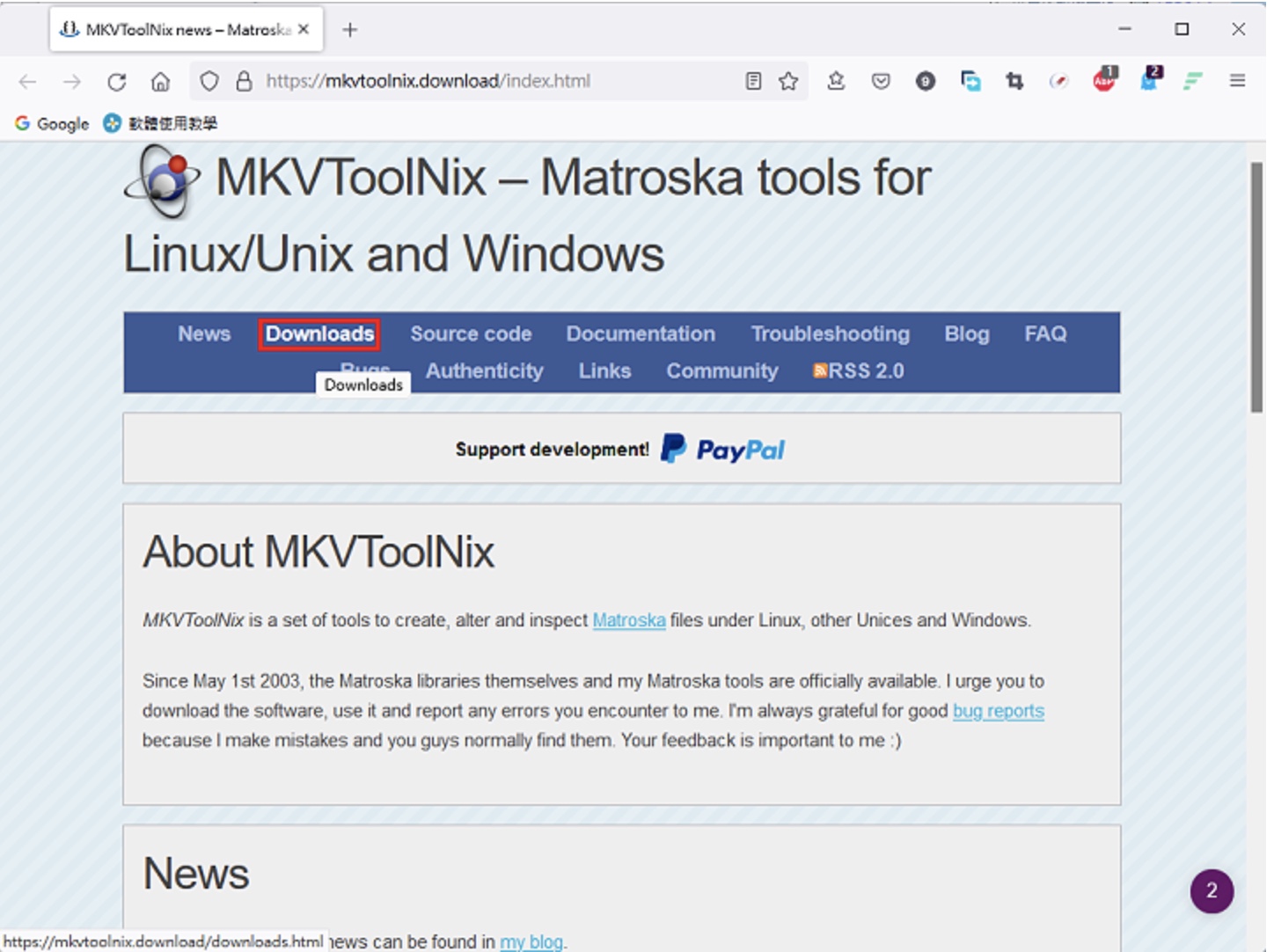The image size is (1274, 952).
Task: Toggle Reader View icon in address bar
Action: 753,81
